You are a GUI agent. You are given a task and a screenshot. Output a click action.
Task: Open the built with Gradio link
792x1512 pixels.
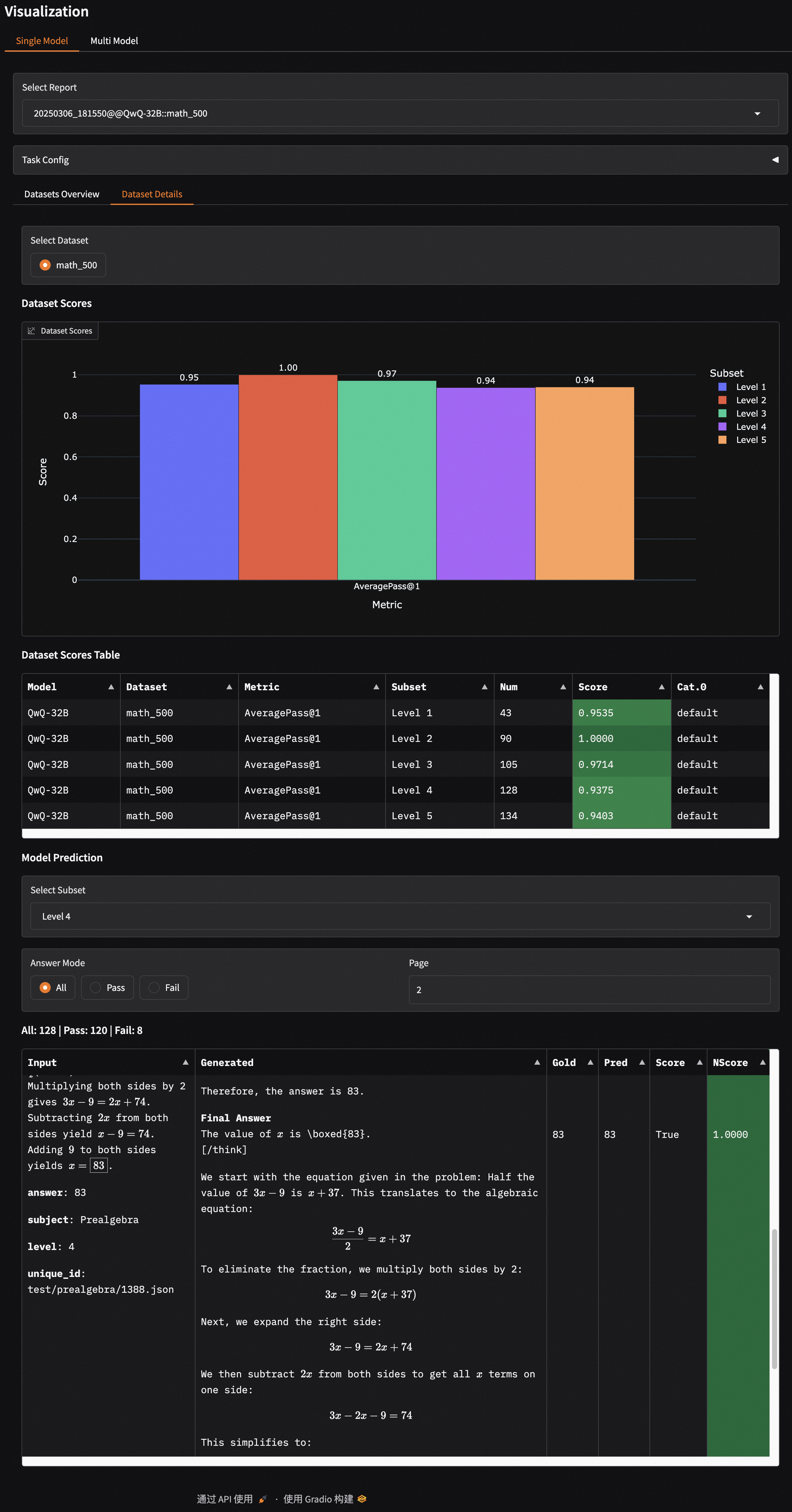point(319,1498)
